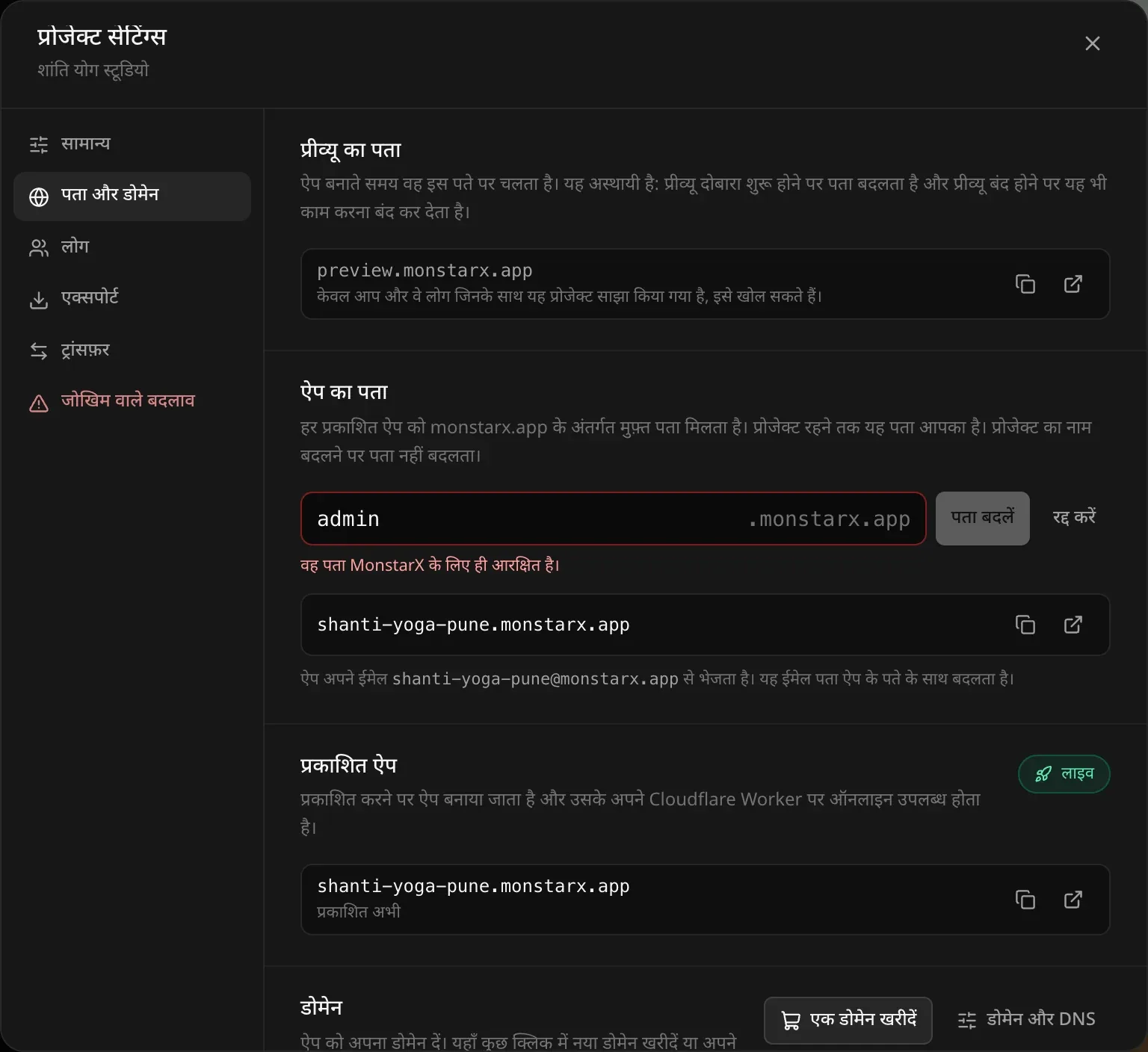
Task: Copy the published app address under प्रकाशित ऐप
Action: (x=1025, y=900)
